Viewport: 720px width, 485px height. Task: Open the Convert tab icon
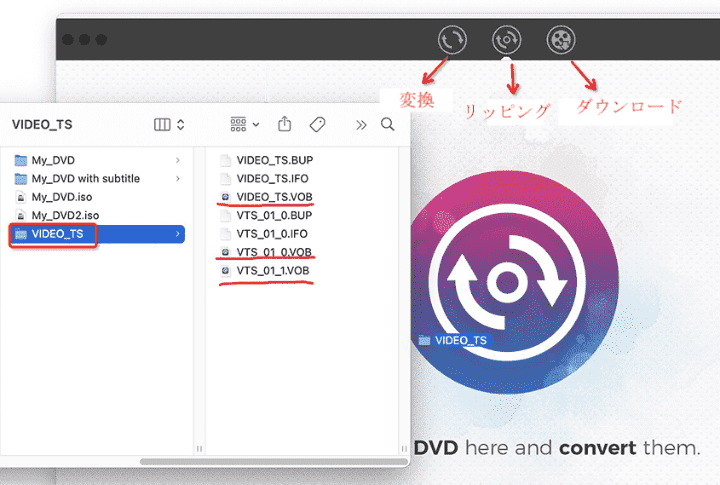click(x=452, y=39)
